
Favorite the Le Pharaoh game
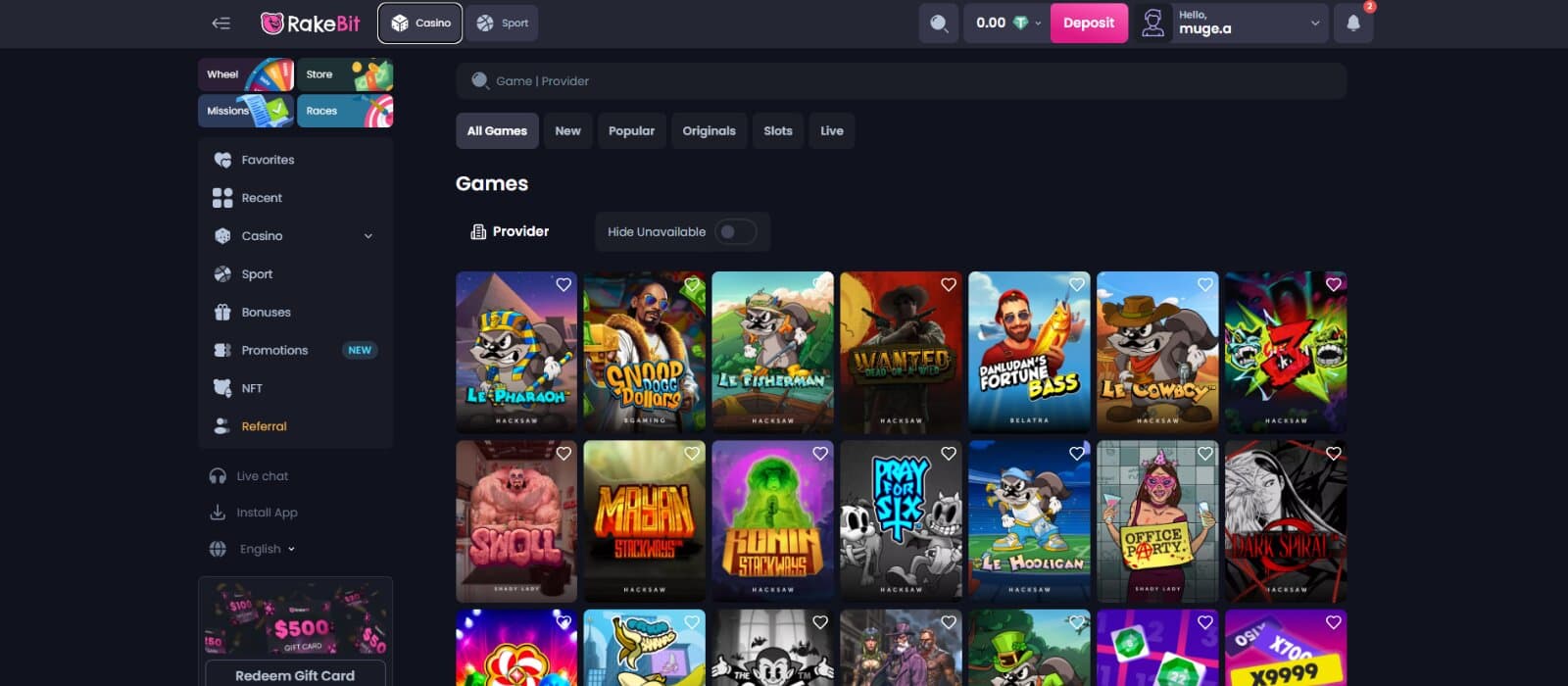tap(563, 284)
